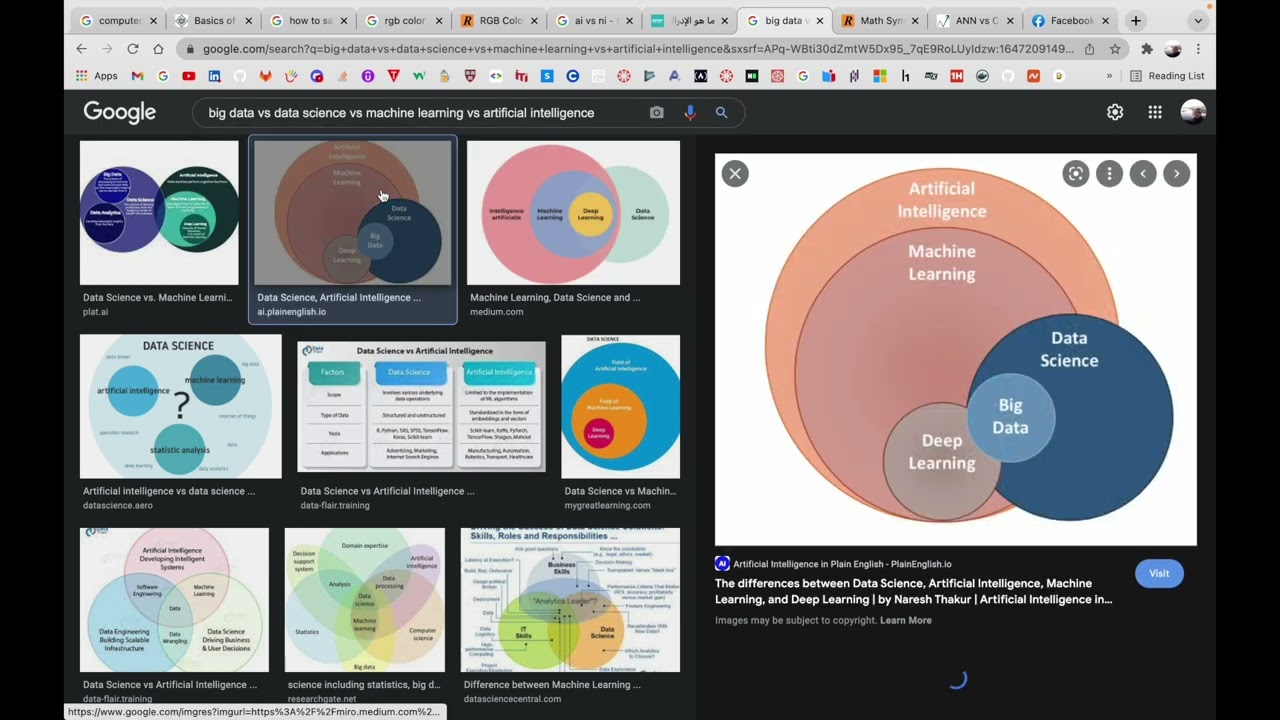Image resolution: width=1280 pixels, height=720 pixels.
Task: Close the image preview panel
Action: coord(735,174)
